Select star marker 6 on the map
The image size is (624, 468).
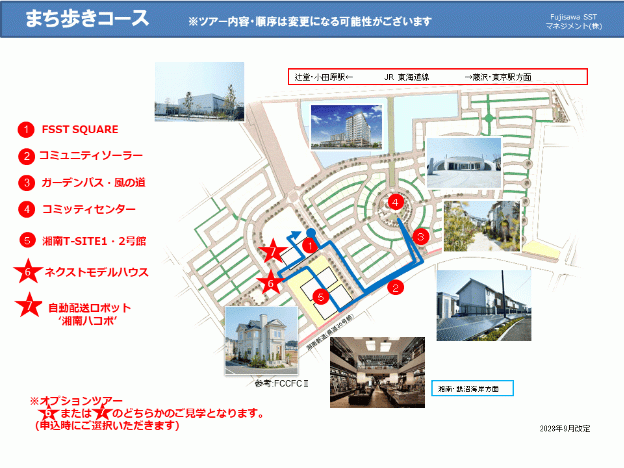[x=270, y=282]
